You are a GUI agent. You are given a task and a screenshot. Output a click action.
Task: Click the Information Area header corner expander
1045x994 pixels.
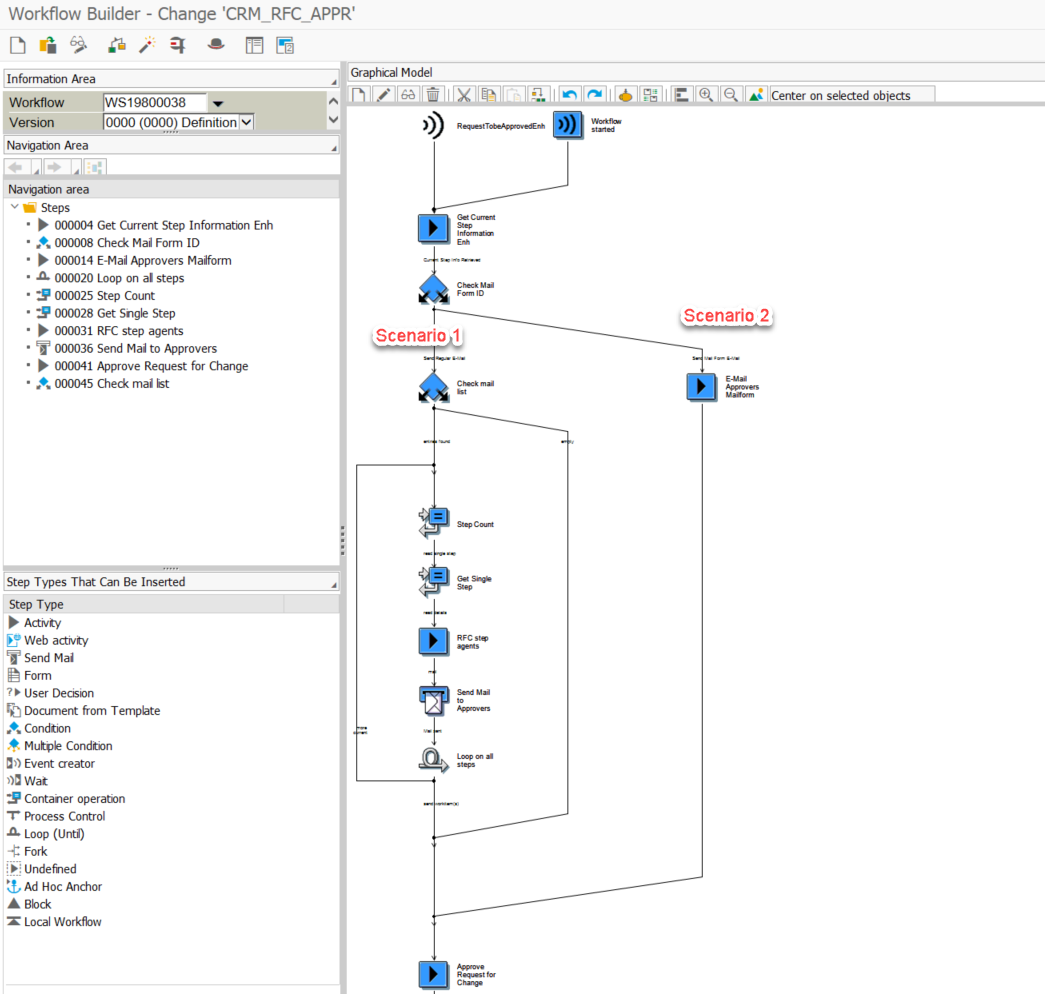(x=334, y=81)
